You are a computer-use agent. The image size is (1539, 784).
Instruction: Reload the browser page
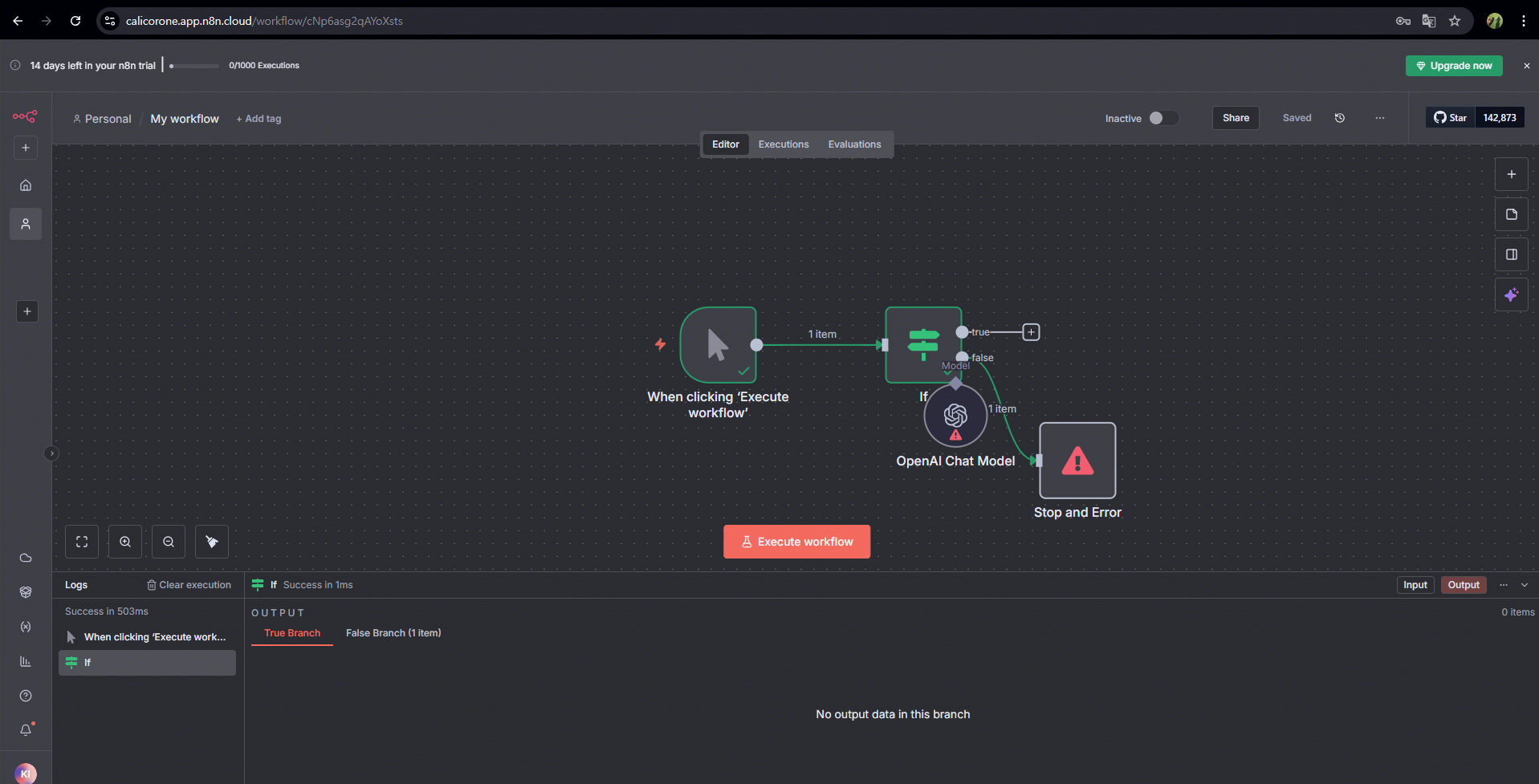75,21
